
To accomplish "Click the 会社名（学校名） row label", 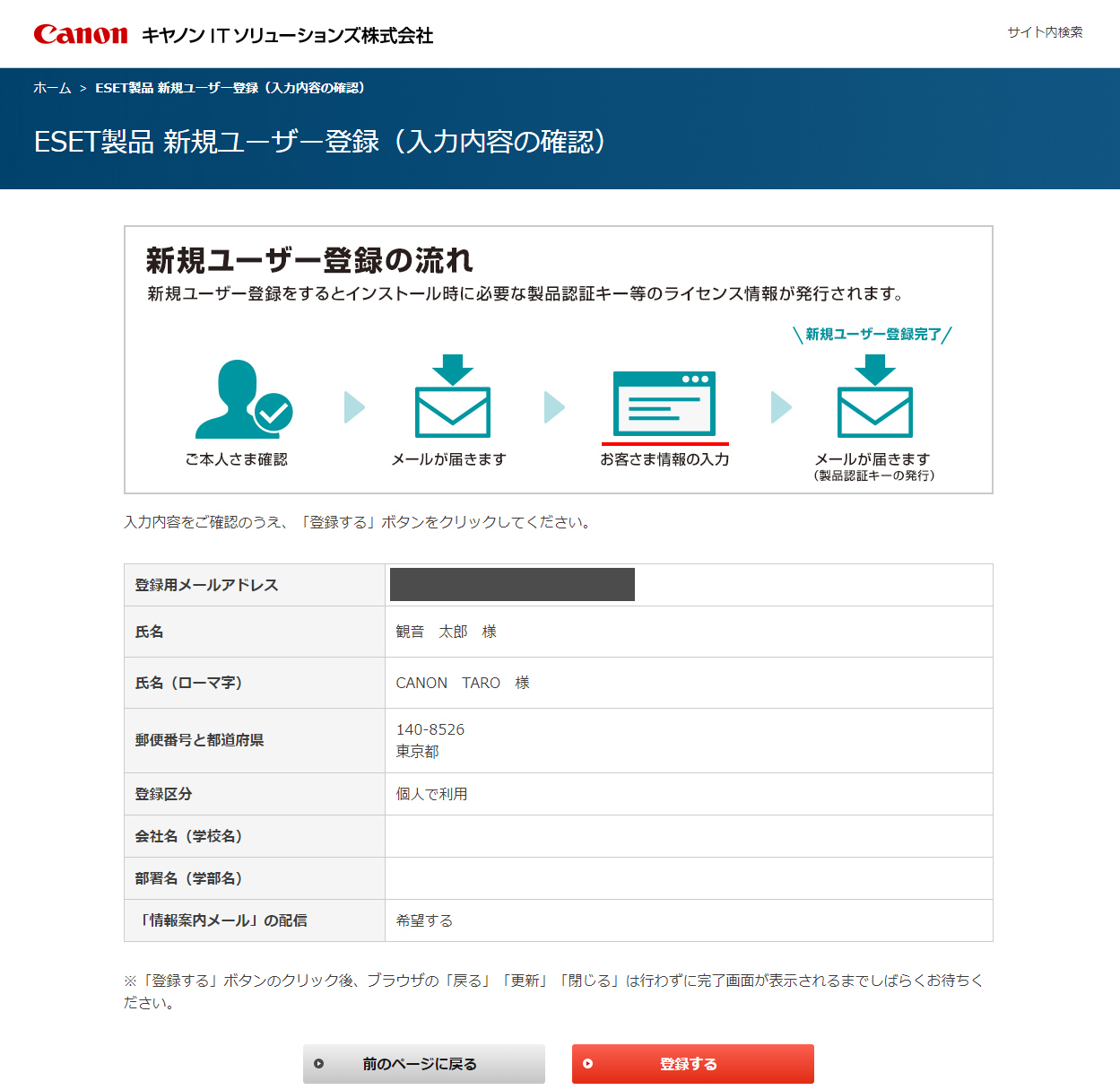I will tap(188, 836).
